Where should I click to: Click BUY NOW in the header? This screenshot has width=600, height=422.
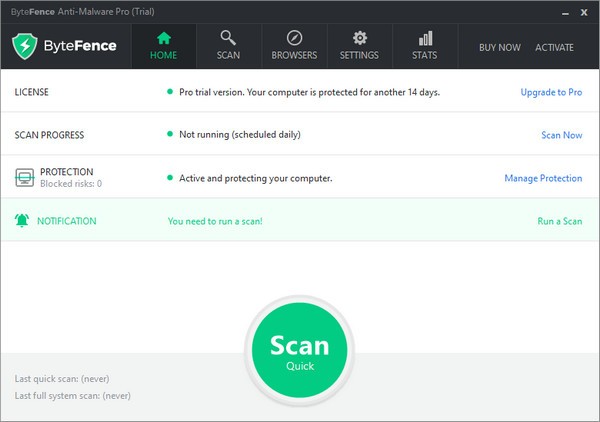(500, 47)
